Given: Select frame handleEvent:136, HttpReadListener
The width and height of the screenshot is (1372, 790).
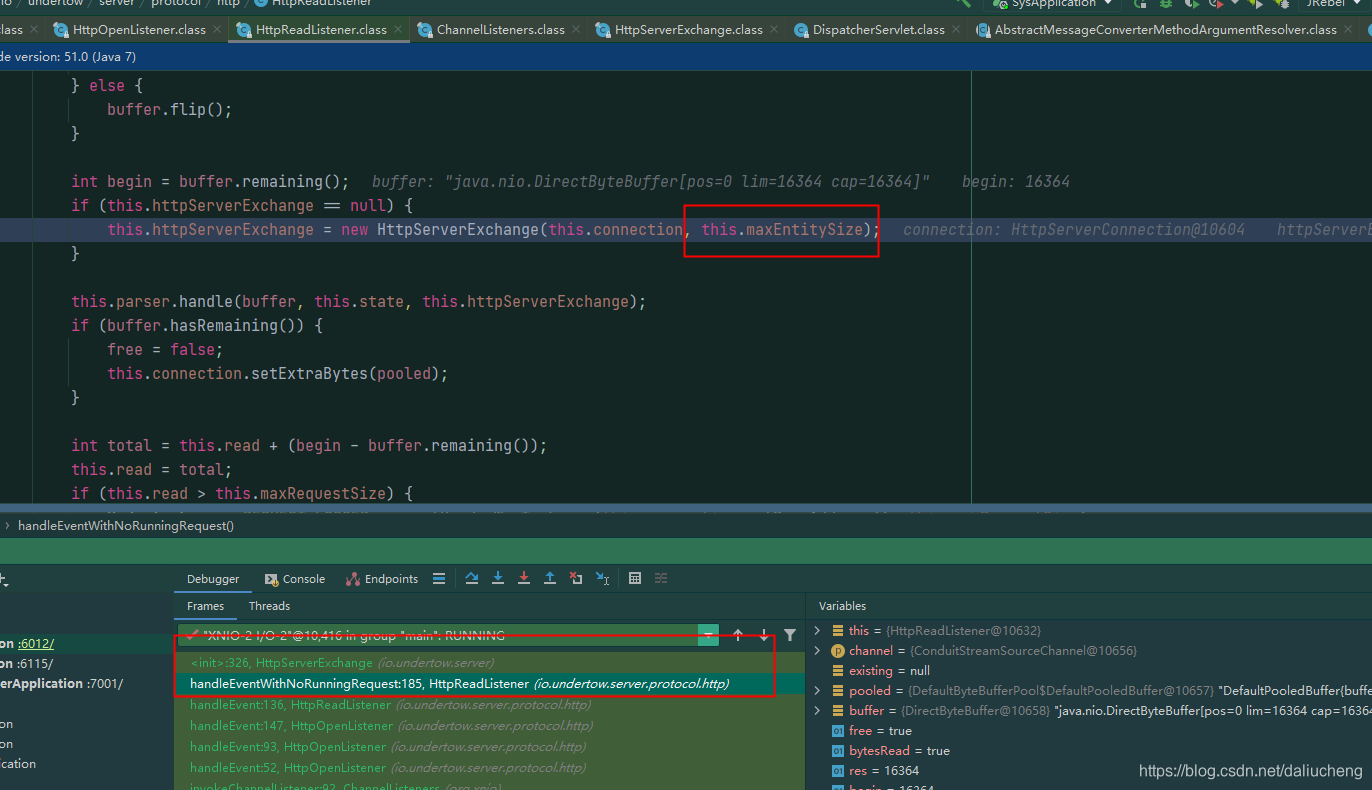Looking at the screenshot, I should point(390,705).
